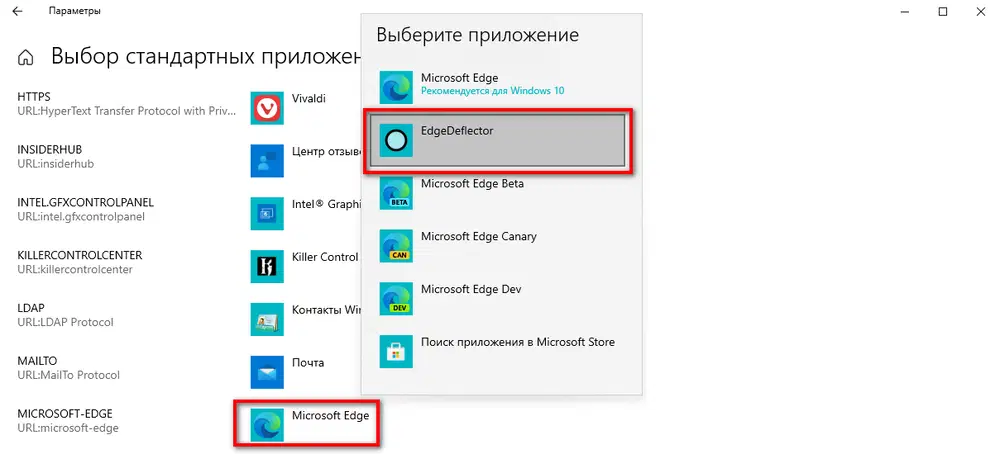1000x454 pixels.
Task: Click the Feedback Hub icon for INSIDERHUB
Action: pos(267,160)
